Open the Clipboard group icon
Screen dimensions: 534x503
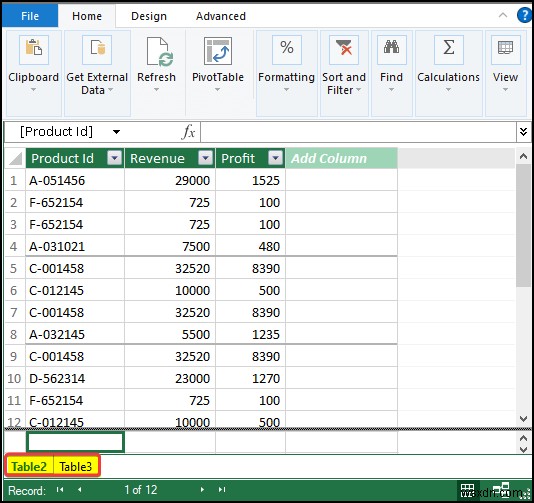click(x=33, y=50)
